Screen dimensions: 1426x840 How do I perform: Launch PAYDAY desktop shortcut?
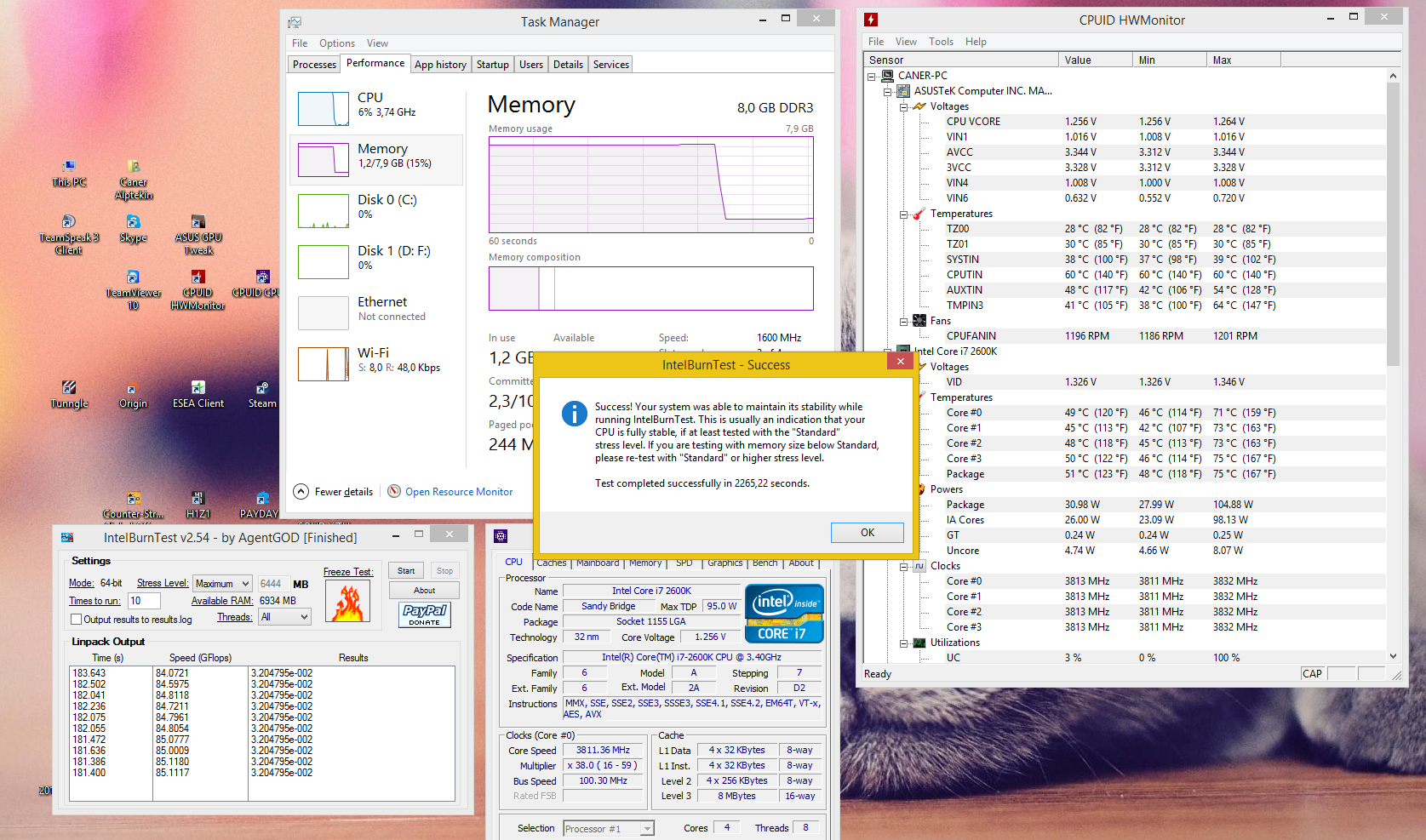260,506
